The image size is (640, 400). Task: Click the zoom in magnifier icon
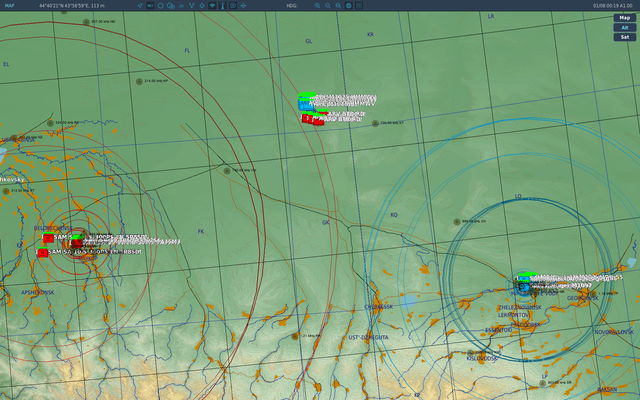point(317,6)
